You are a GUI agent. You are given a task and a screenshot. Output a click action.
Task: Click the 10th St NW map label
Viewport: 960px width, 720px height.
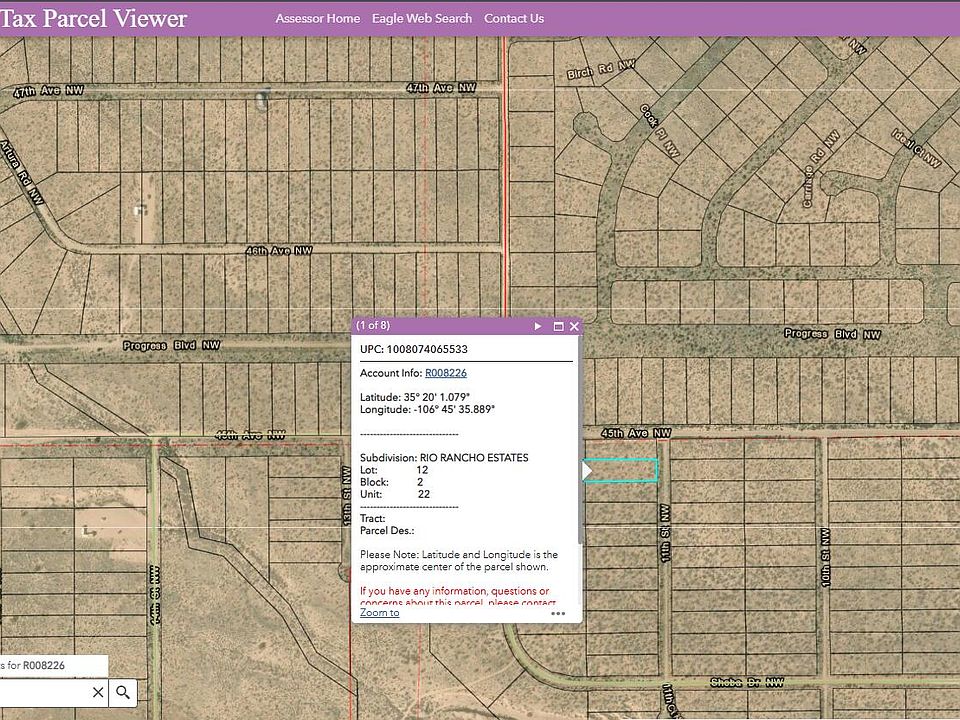[x=825, y=558]
